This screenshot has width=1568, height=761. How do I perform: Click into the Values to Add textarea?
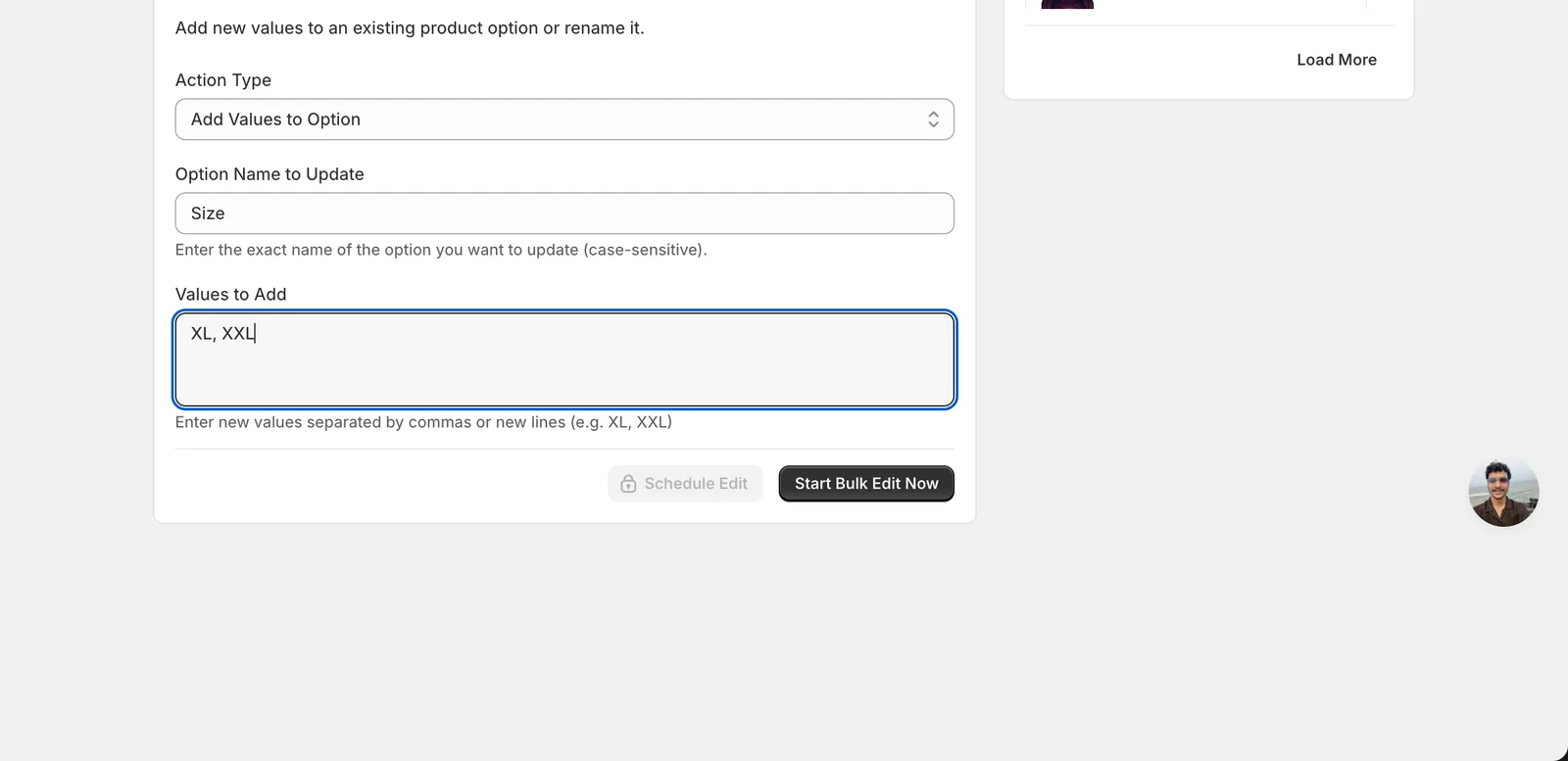(x=564, y=359)
